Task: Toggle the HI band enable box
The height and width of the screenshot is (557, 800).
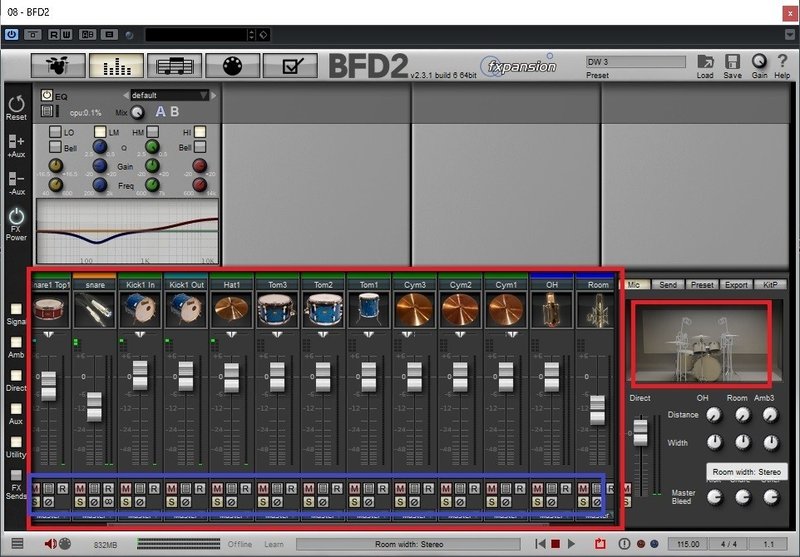Action: click(200, 132)
